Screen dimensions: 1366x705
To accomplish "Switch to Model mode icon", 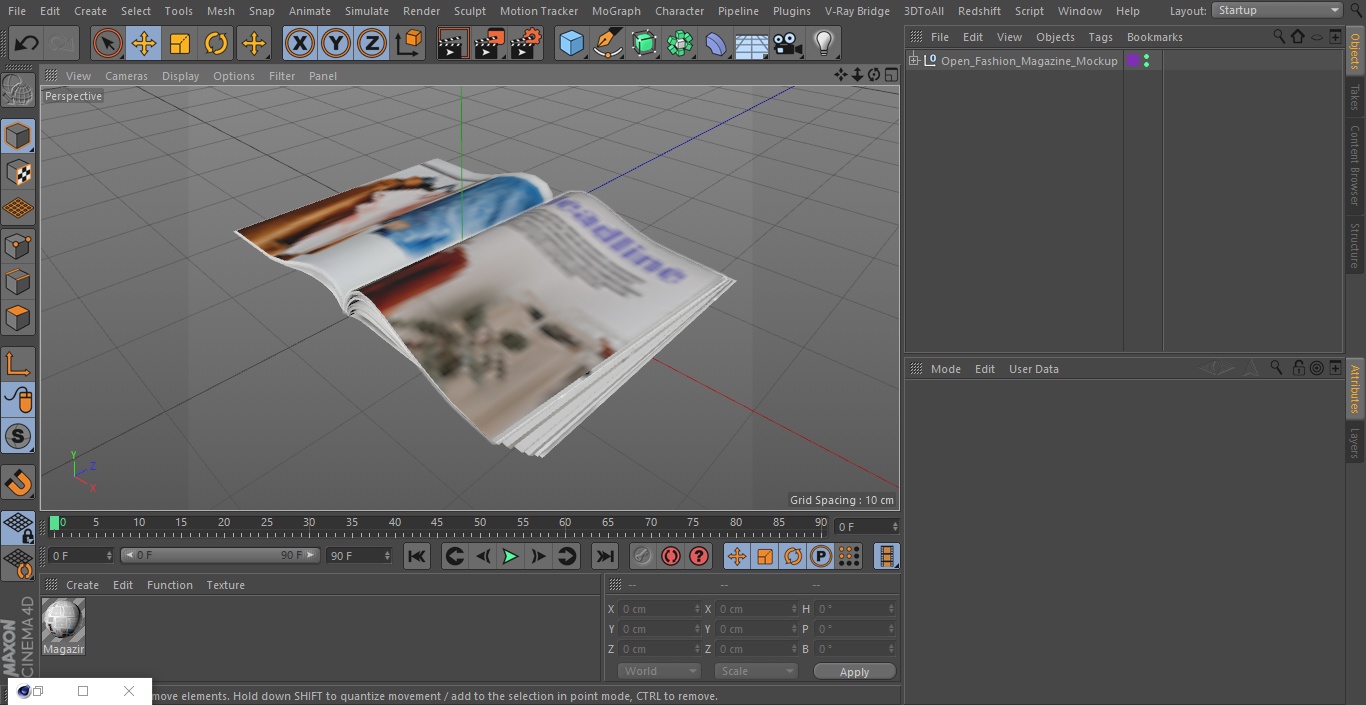I will pos(18,136).
